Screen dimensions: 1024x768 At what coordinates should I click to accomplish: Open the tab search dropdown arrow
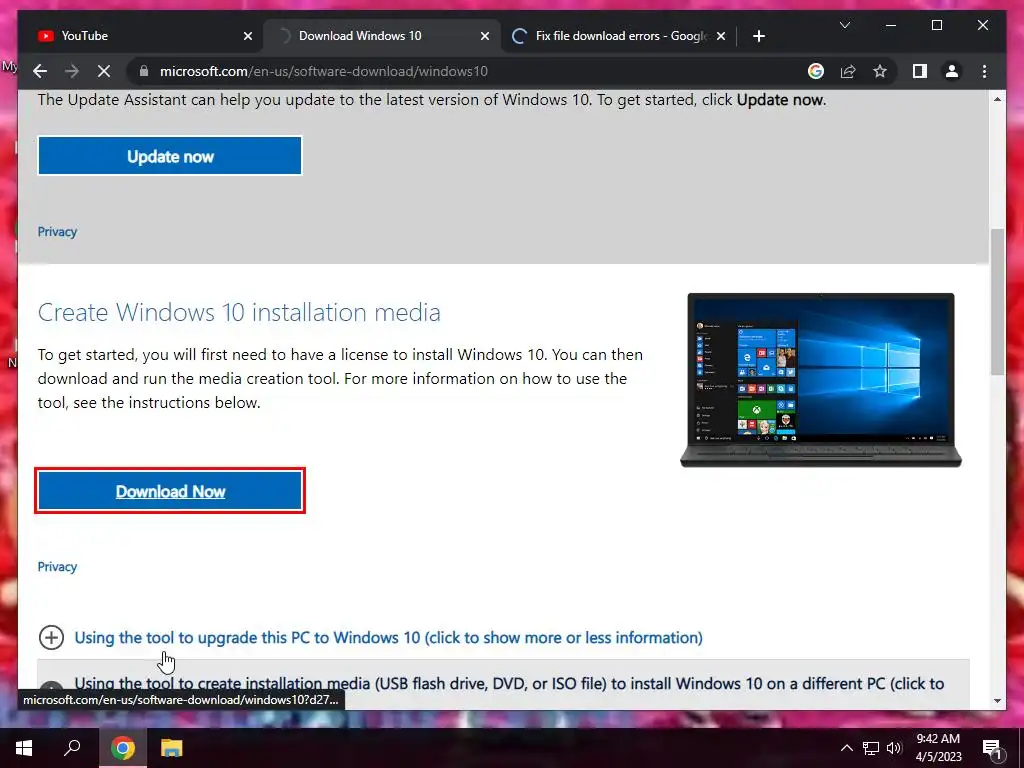coord(844,25)
